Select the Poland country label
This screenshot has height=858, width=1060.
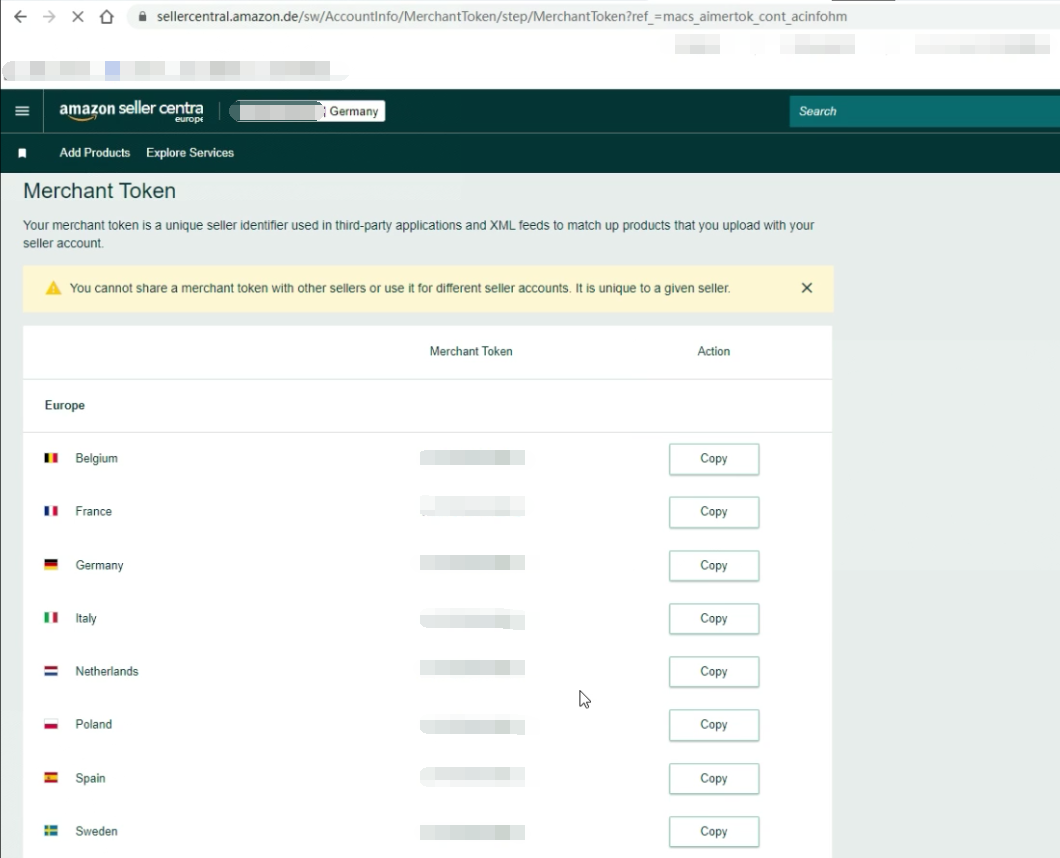point(94,724)
